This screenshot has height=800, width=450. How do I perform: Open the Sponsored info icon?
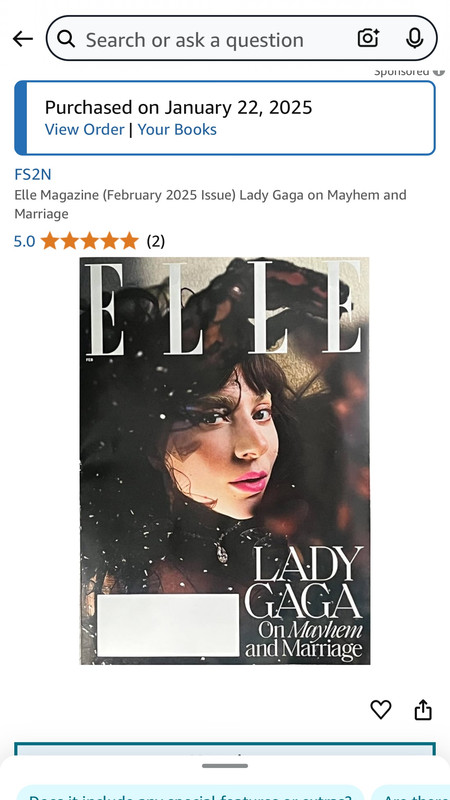[439, 72]
